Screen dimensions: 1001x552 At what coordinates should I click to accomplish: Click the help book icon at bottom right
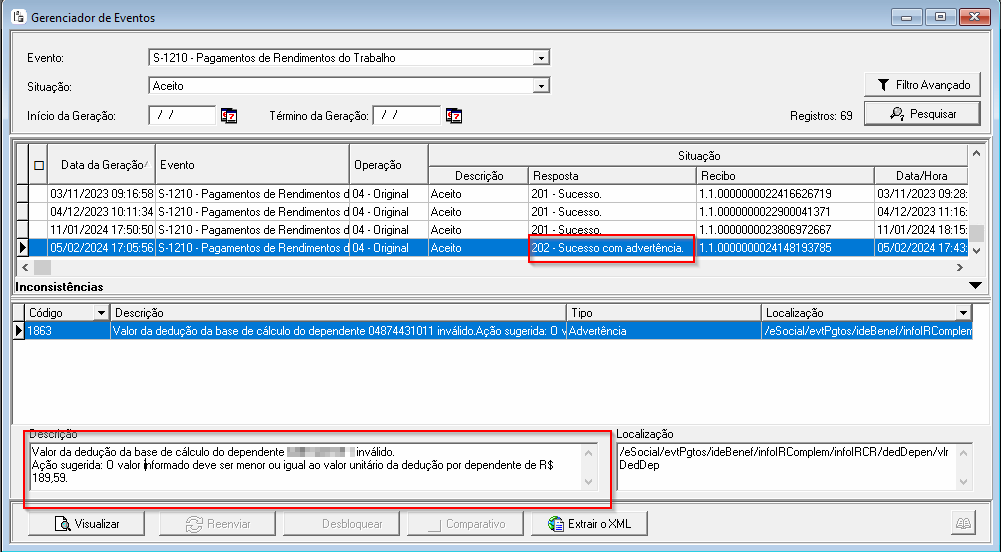pos(961,523)
